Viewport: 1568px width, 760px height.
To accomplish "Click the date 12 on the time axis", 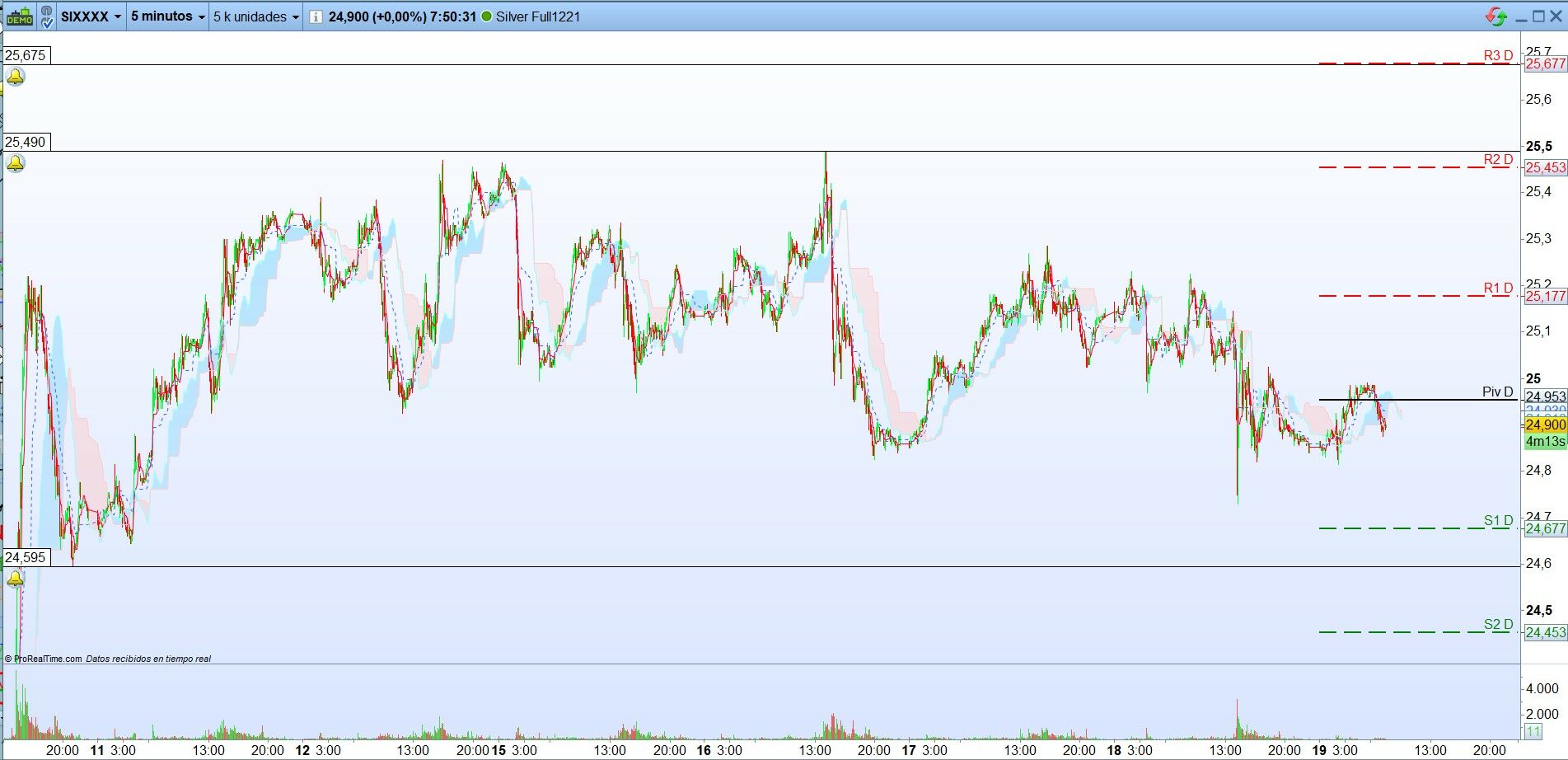I will (302, 750).
